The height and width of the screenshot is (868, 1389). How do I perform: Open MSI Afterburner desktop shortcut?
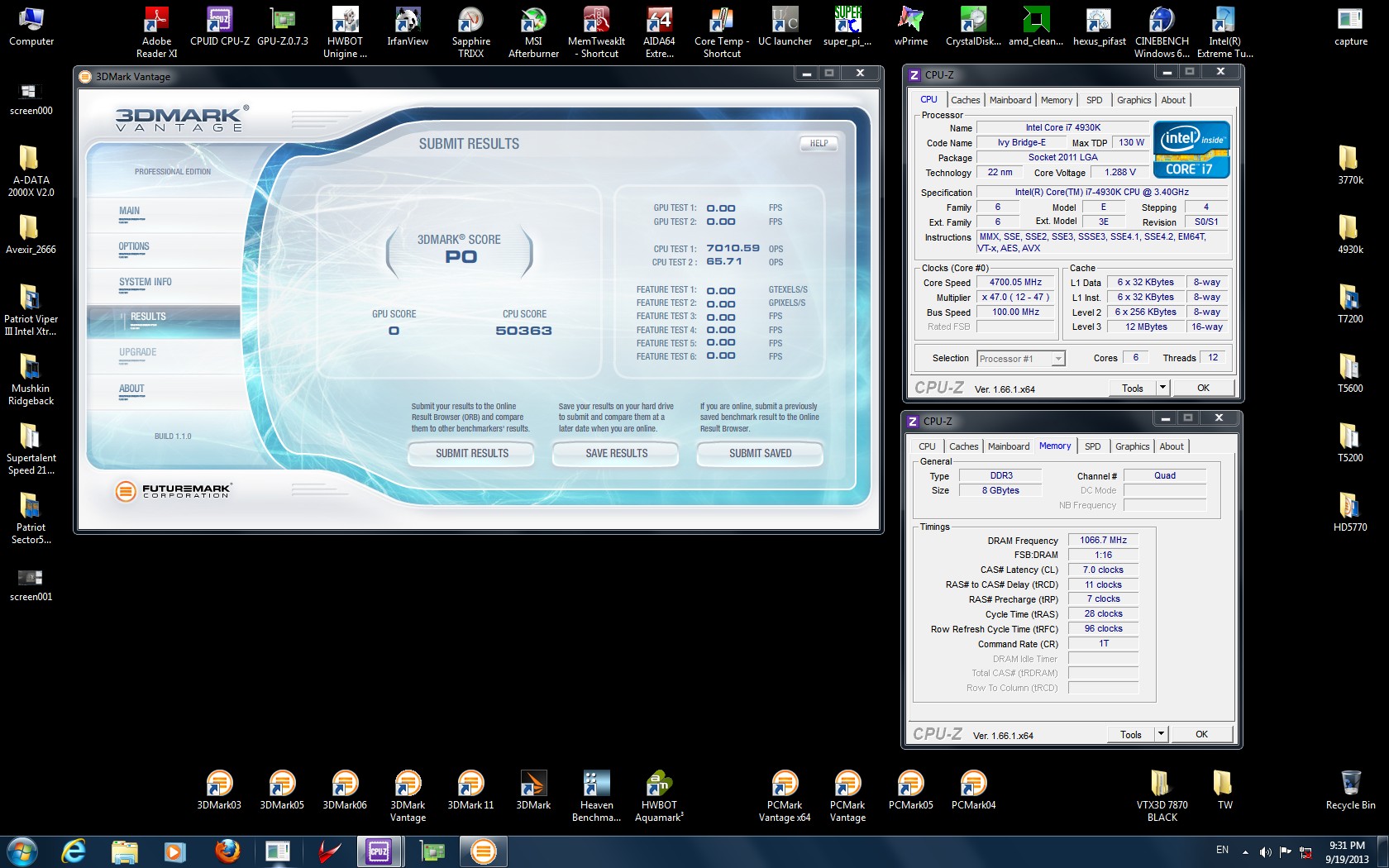(x=533, y=32)
